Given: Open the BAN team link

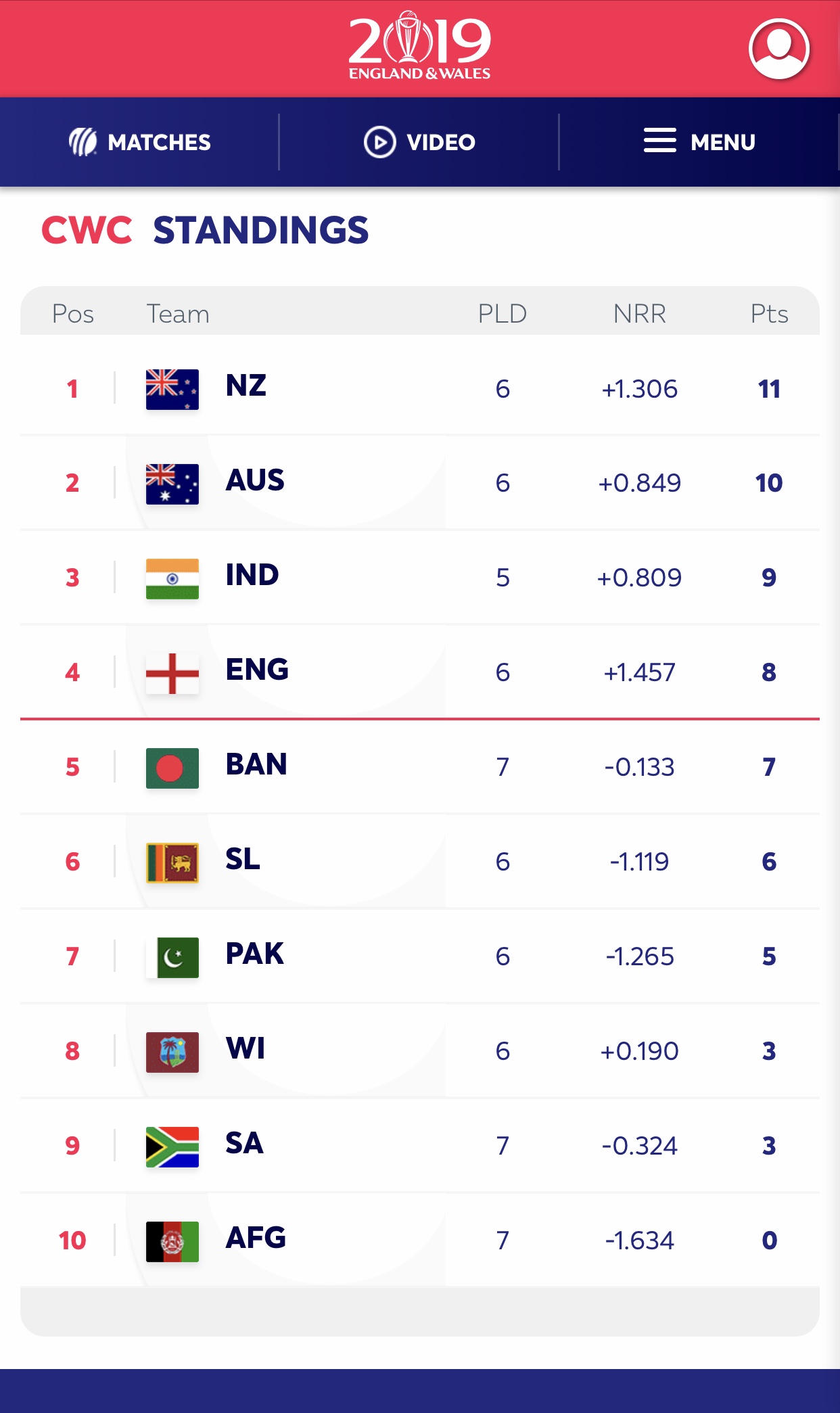Looking at the screenshot, I should tap(256, 764).
